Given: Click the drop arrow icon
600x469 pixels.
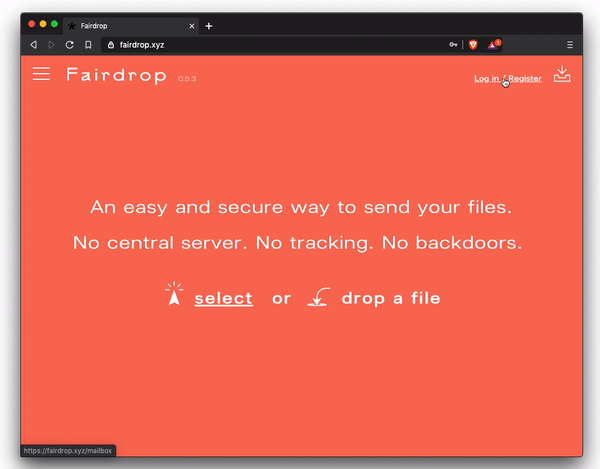Looking at the screenshot, I should (318, 297).
